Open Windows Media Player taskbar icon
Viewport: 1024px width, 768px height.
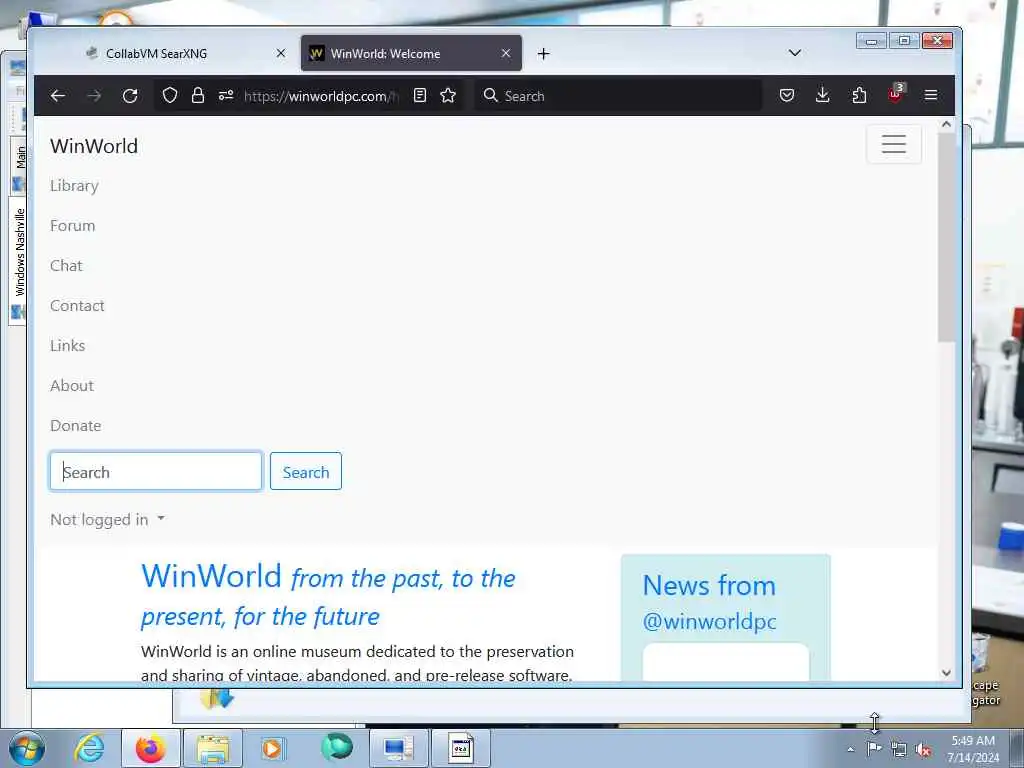pyautogui.click(x=272, y=748)
